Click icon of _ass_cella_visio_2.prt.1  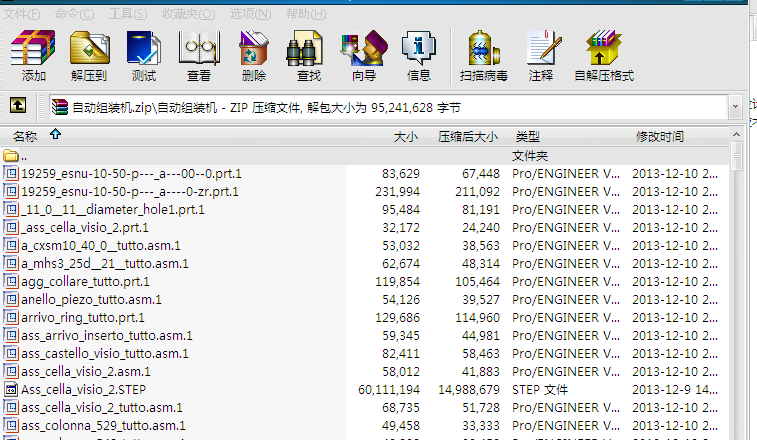[x=11, y=227]
